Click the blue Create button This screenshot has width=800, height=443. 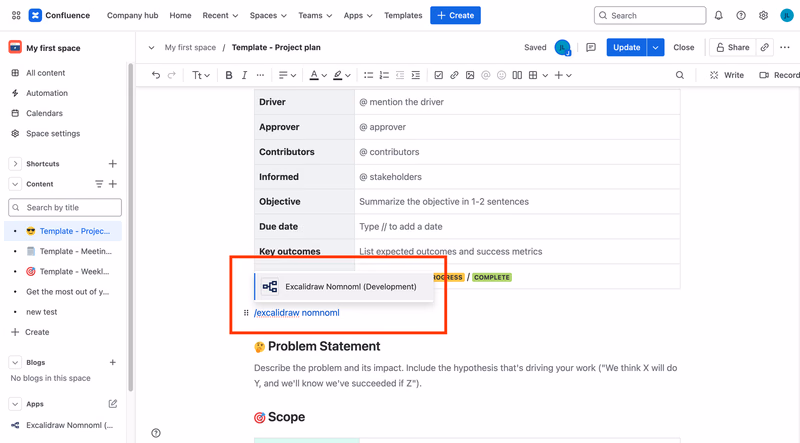[455, 15]
